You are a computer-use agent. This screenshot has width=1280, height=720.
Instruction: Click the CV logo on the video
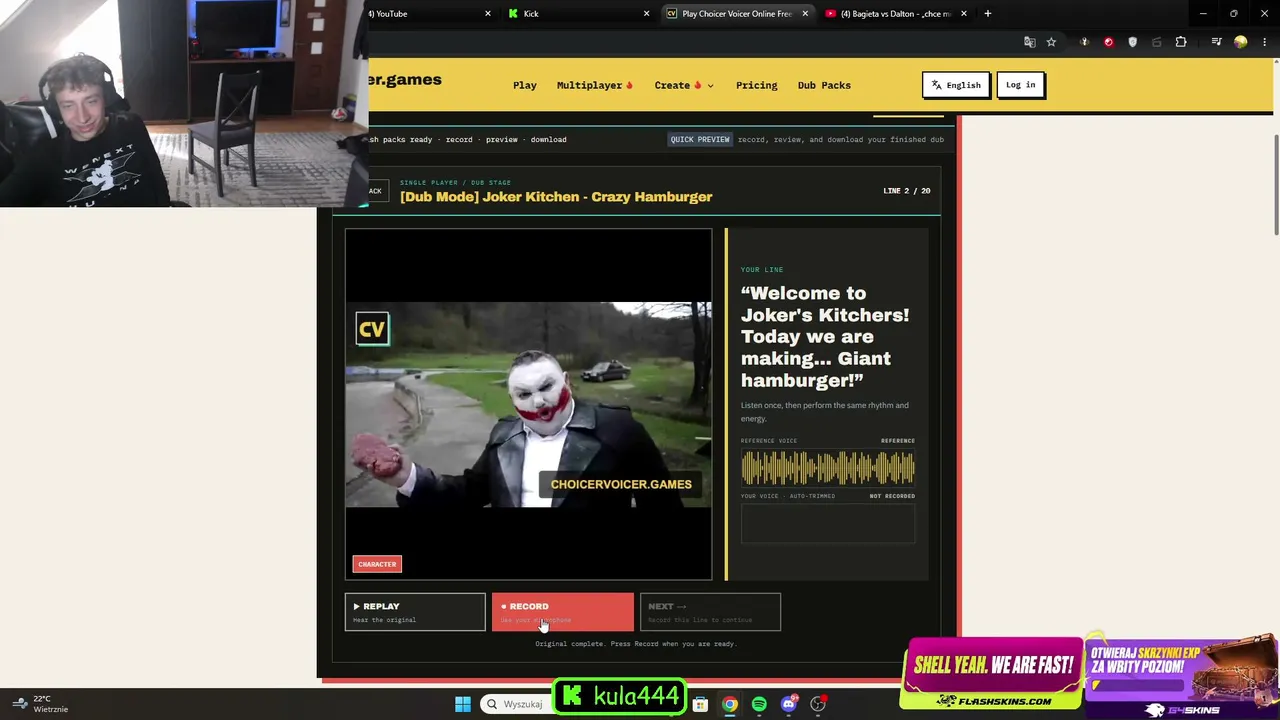[372, 329]
